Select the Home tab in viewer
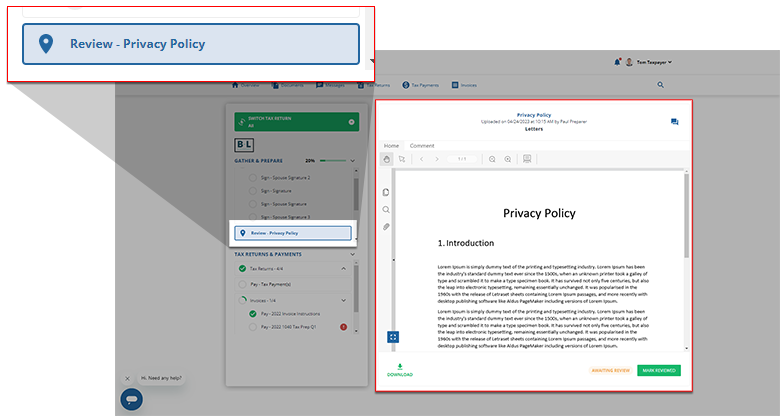 click(391, 146)
